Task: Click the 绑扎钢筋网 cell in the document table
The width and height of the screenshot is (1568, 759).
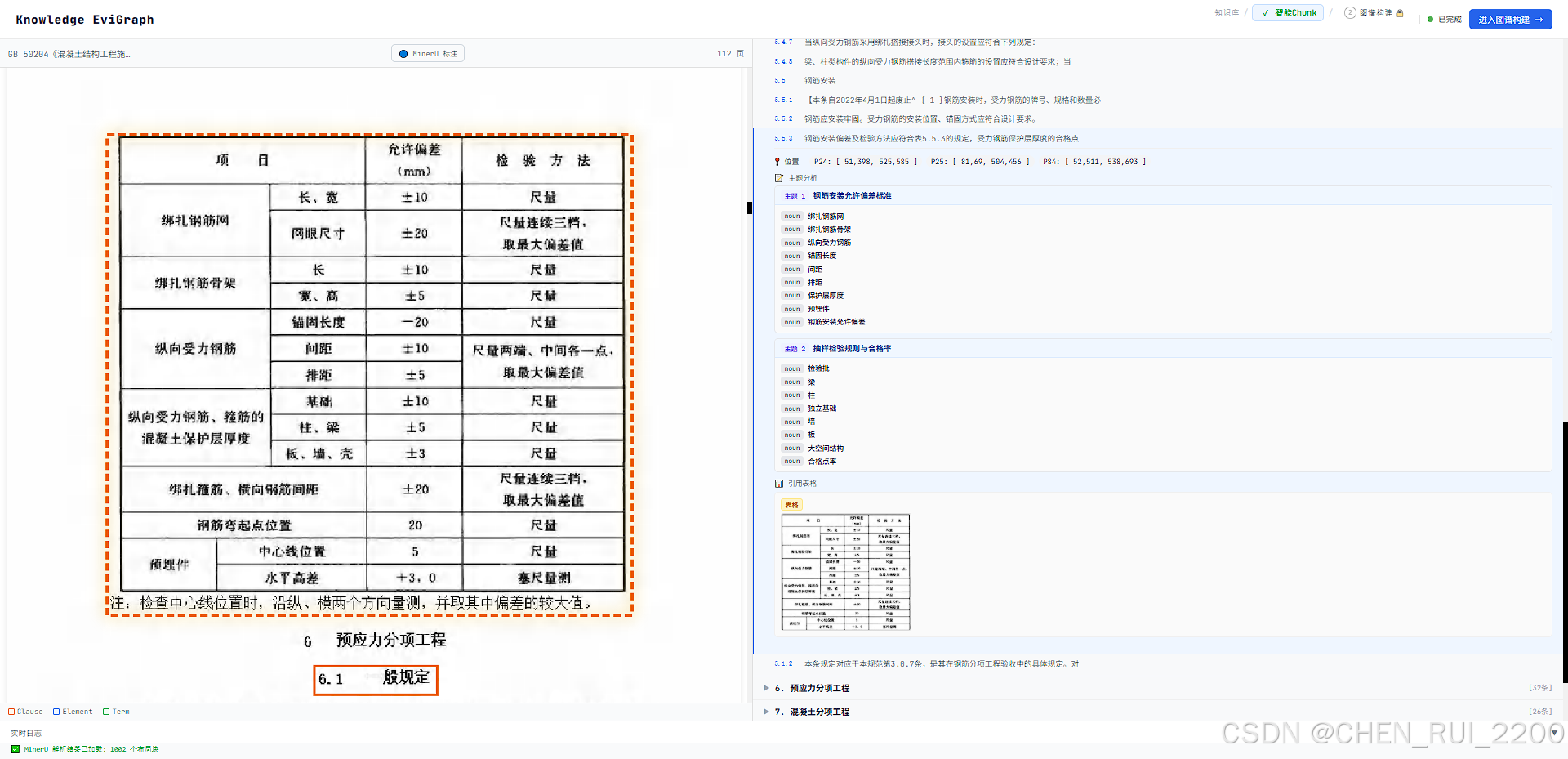Action: point(195,221)
